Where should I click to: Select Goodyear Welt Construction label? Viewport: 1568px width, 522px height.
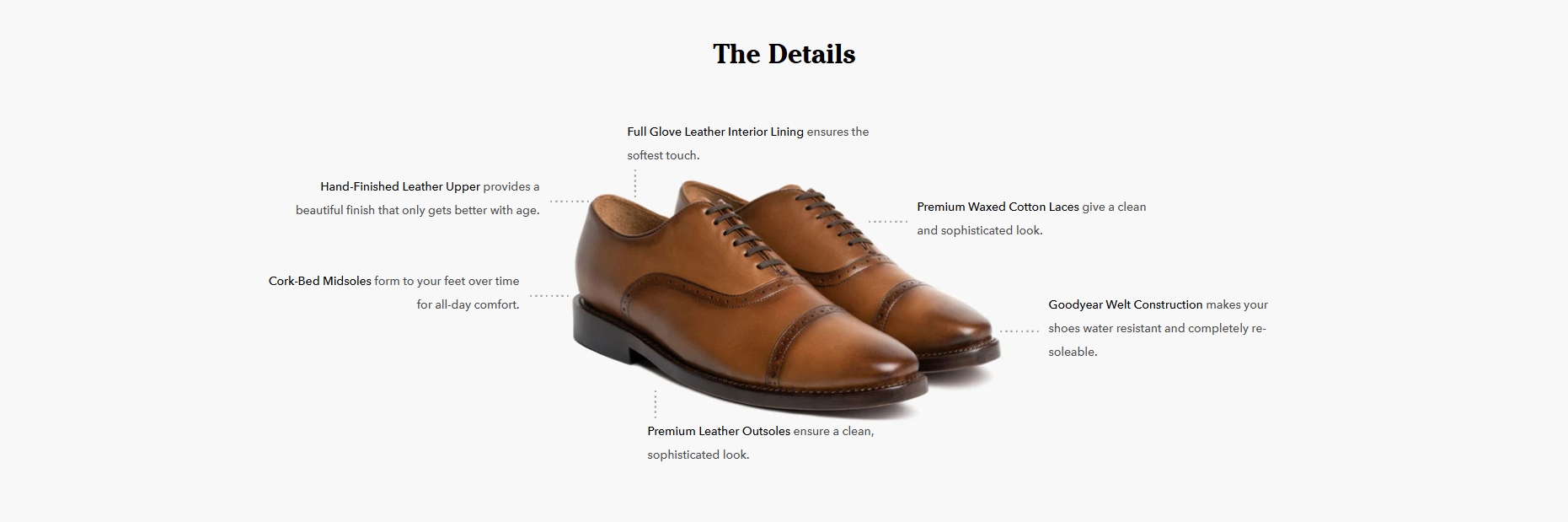1126,304
